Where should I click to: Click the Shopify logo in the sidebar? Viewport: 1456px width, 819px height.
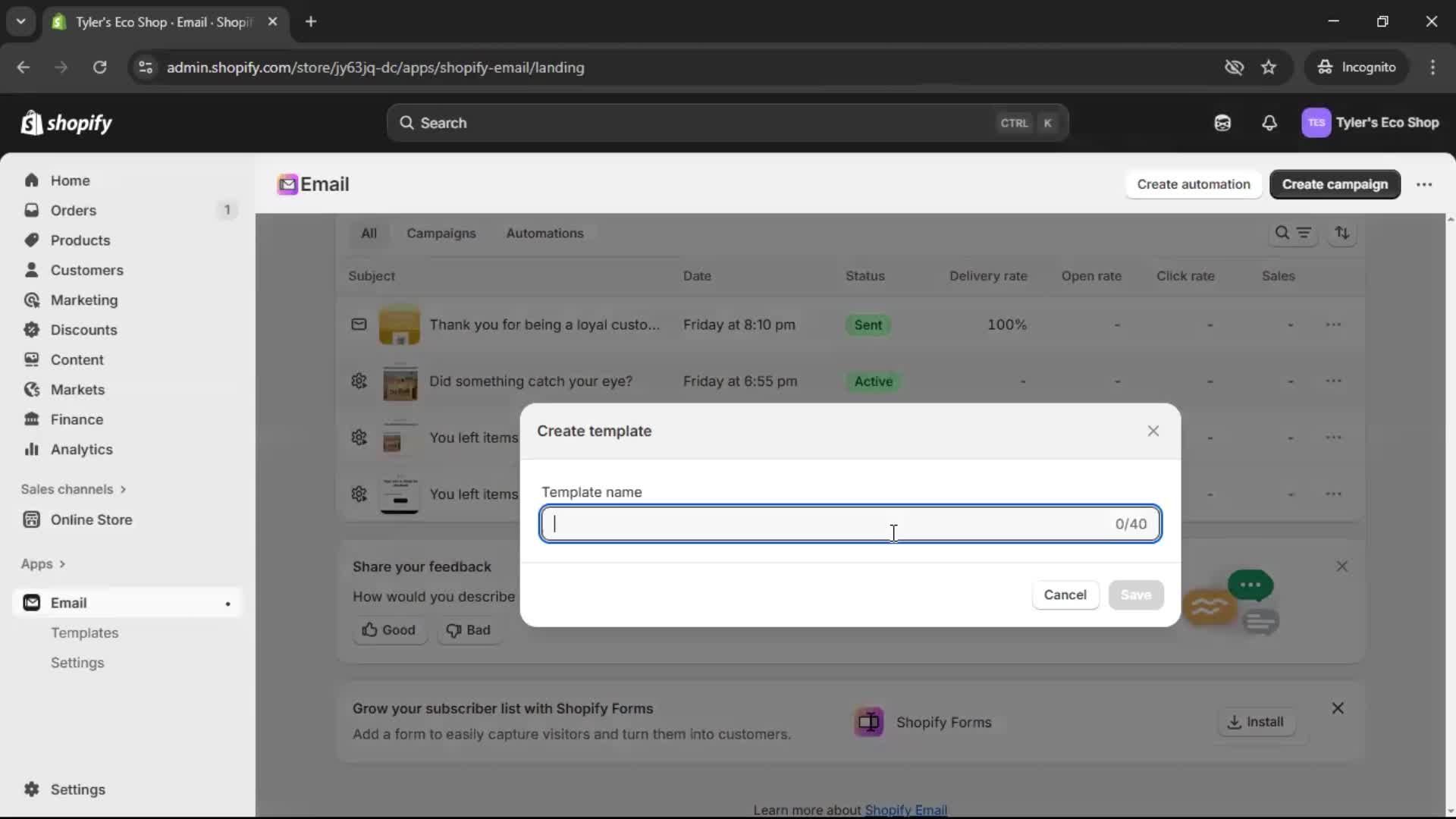67,123
